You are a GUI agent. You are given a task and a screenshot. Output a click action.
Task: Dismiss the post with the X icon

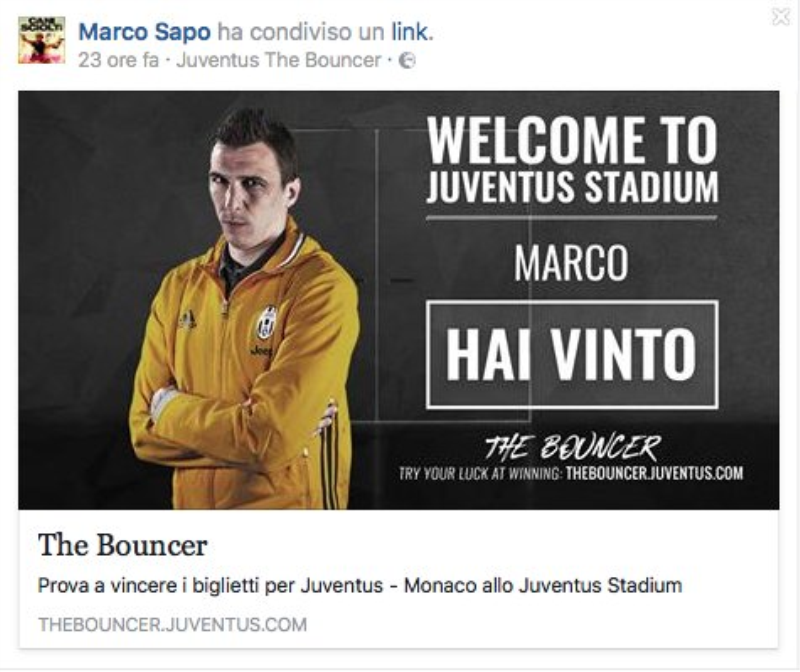781,17
